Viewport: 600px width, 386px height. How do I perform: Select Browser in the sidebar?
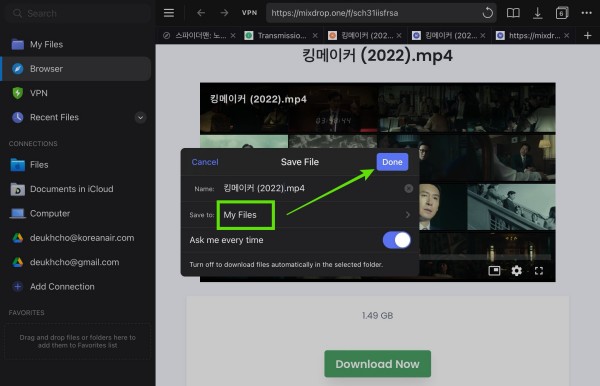(77, 69)
